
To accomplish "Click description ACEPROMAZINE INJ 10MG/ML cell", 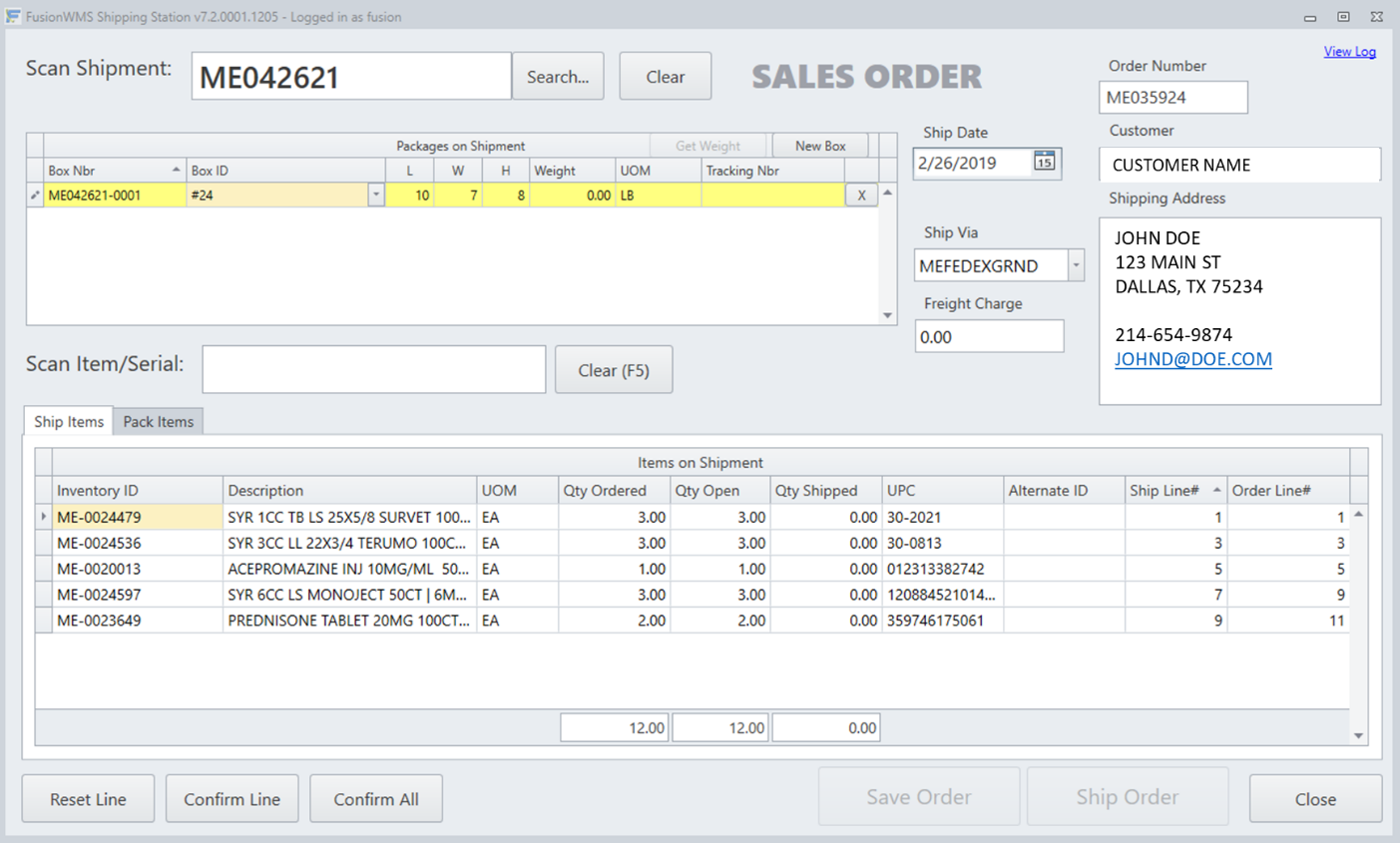I will coord(349,569).
